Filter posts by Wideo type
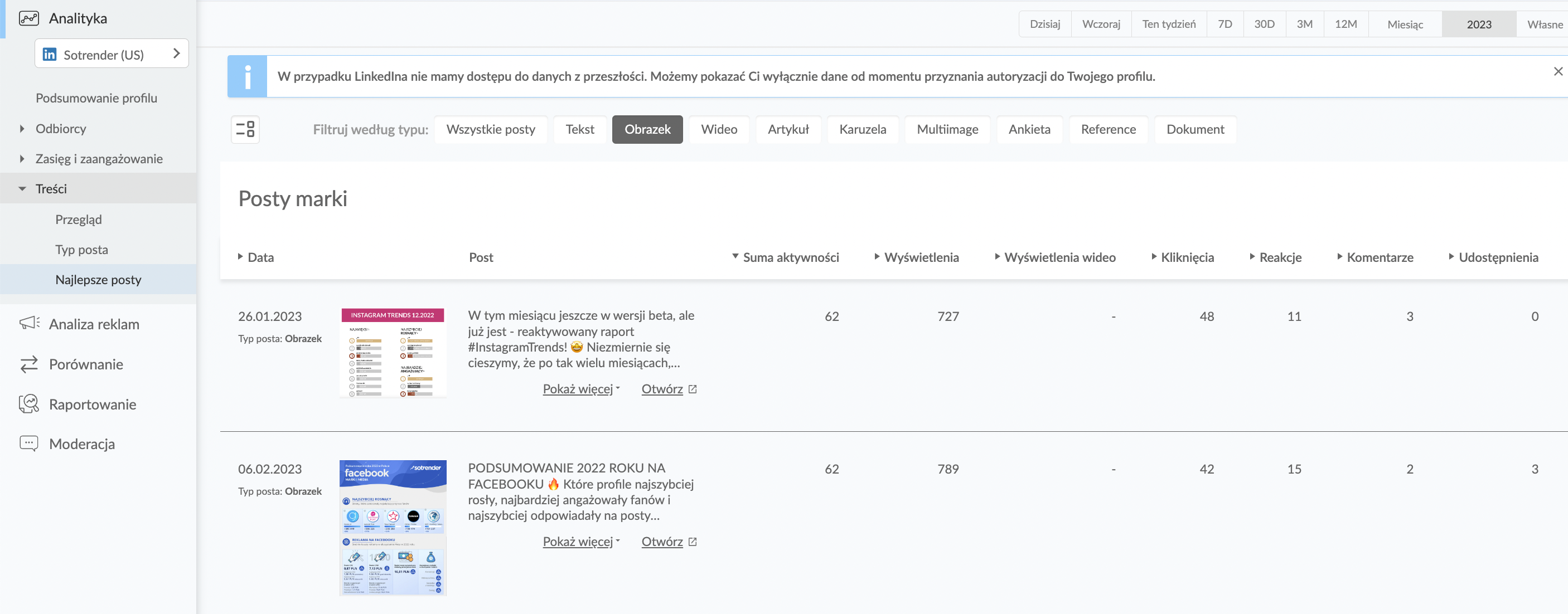The image size is (1568, 614). [718, 129]
